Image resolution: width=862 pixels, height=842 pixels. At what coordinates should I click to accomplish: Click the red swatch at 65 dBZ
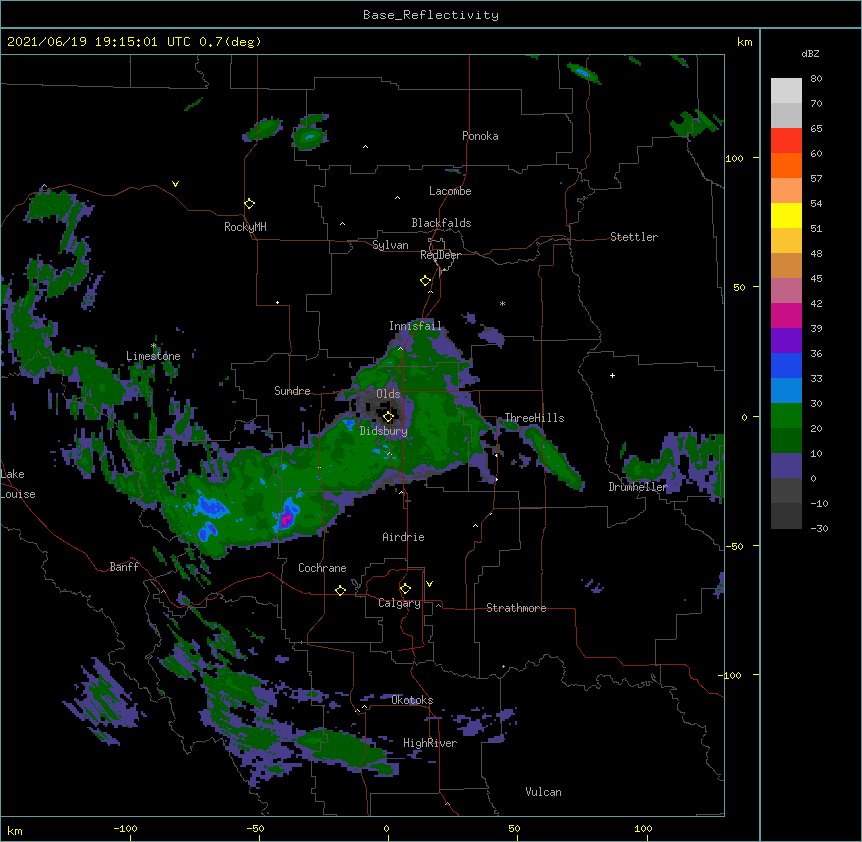coord(786,141)
